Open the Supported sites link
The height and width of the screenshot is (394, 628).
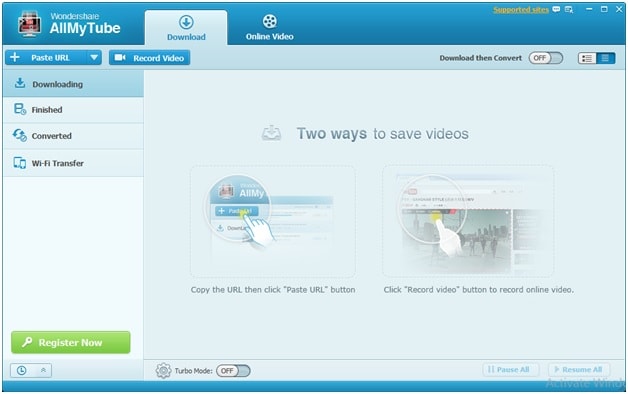tap(521, 10)
